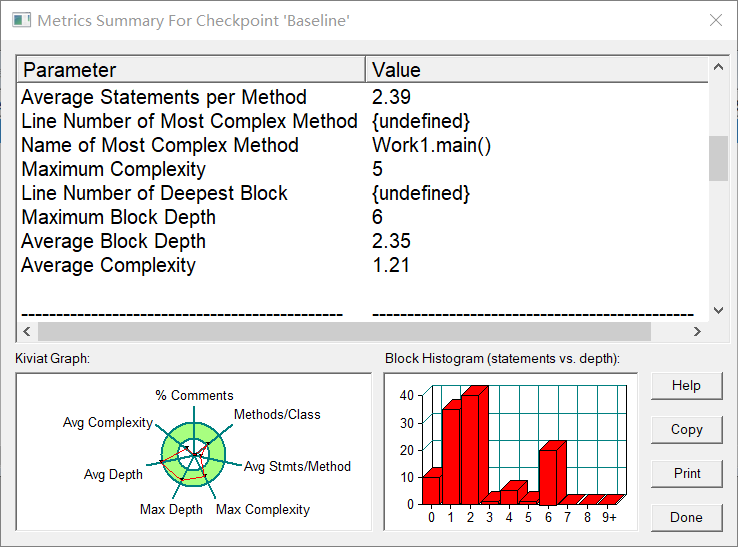Click the 'Kiviat Graph:' label

(x=52, y=359)
